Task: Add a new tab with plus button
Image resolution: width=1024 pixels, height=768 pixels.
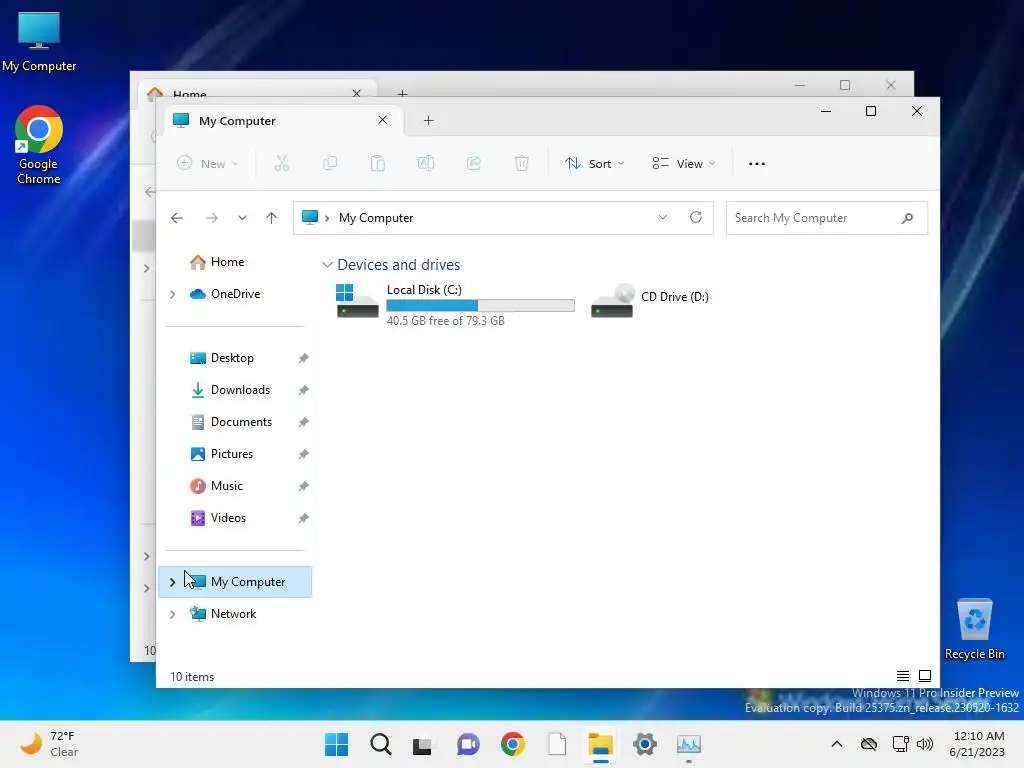Action: point(428,120)
